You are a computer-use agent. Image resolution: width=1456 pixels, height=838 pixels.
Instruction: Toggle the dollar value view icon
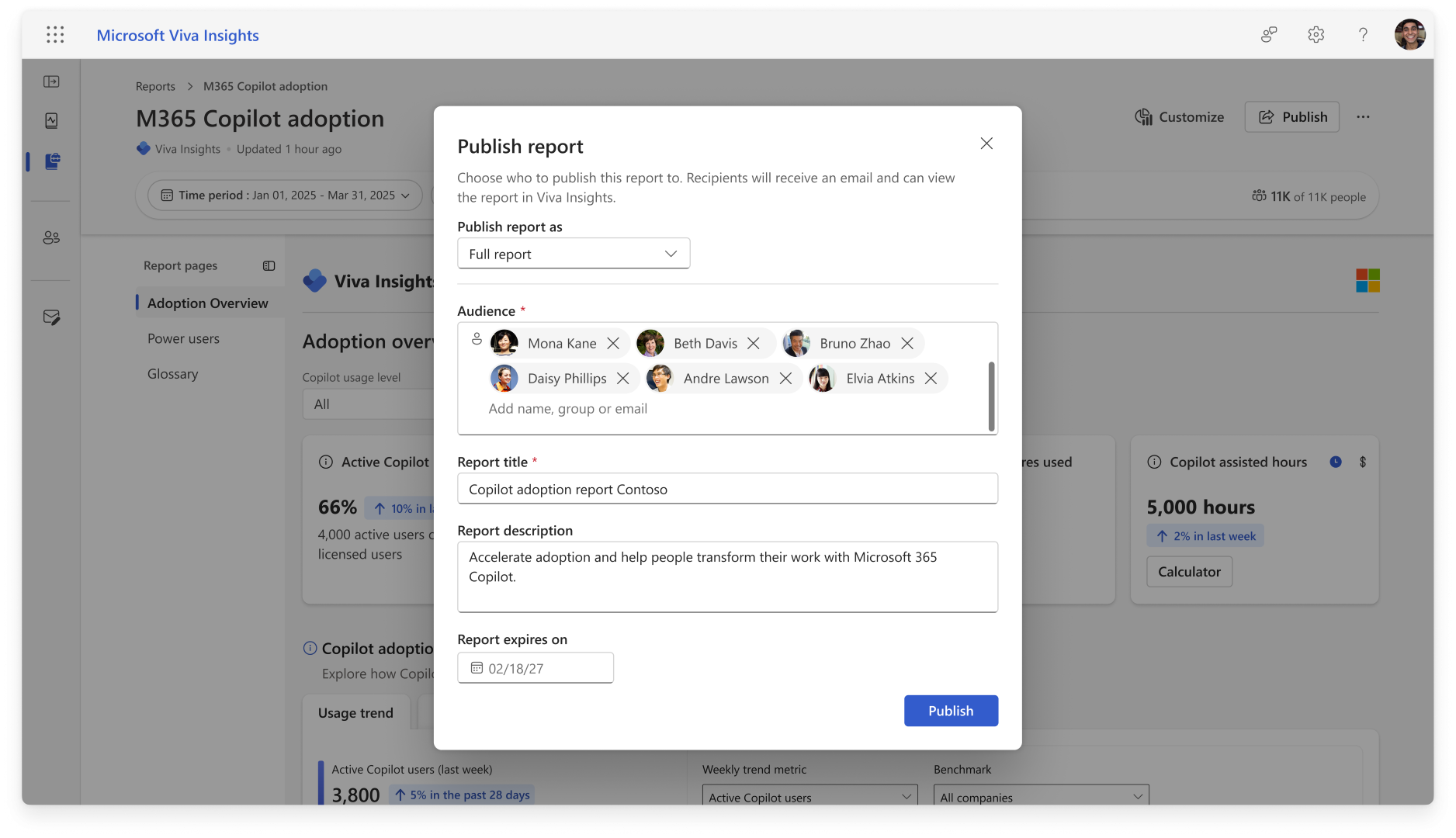[x=1363, y=462]
